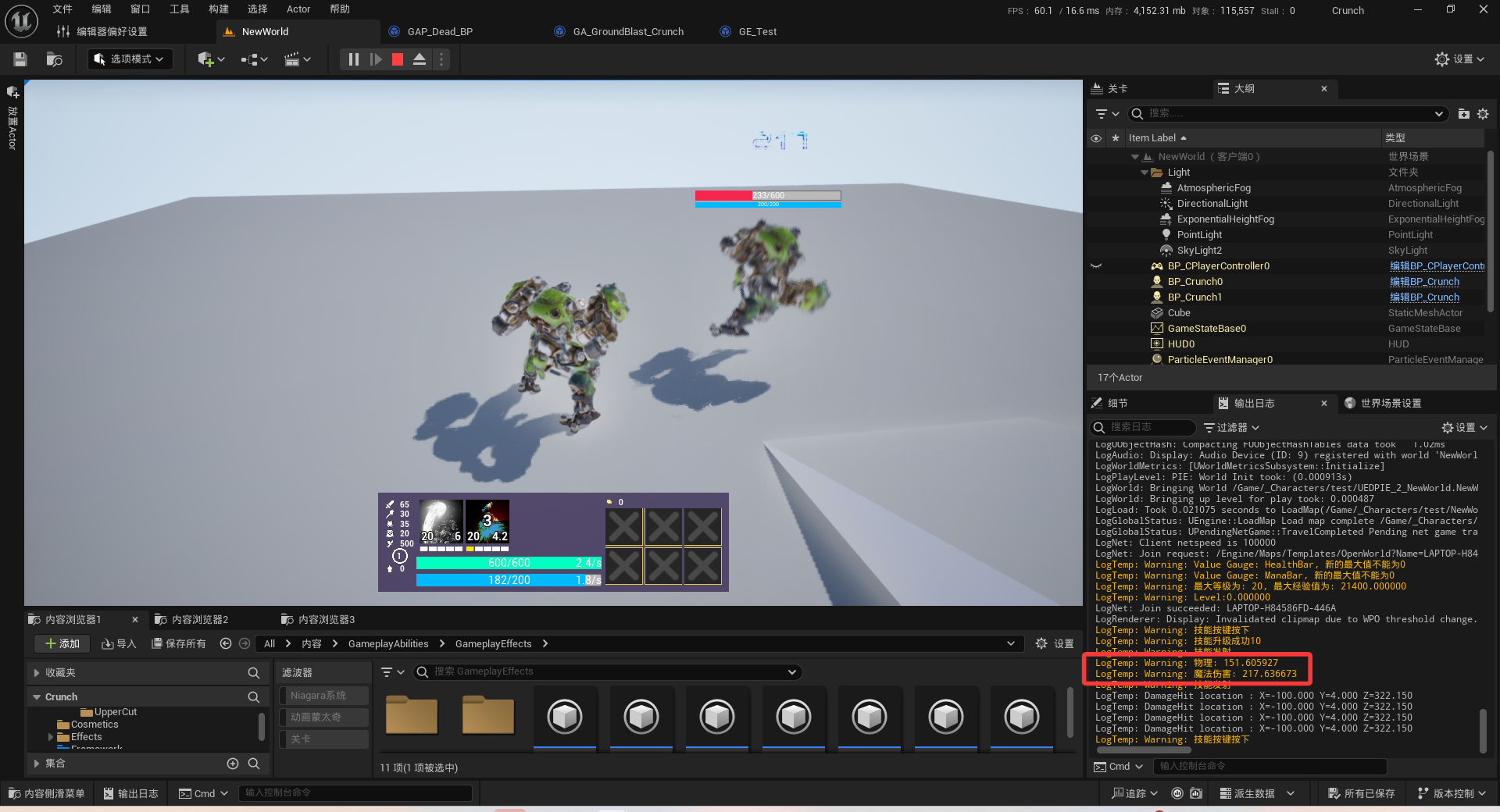Open outliner settings gear
Viewport: 1500px width, 812px height.
coord(1483,114)
